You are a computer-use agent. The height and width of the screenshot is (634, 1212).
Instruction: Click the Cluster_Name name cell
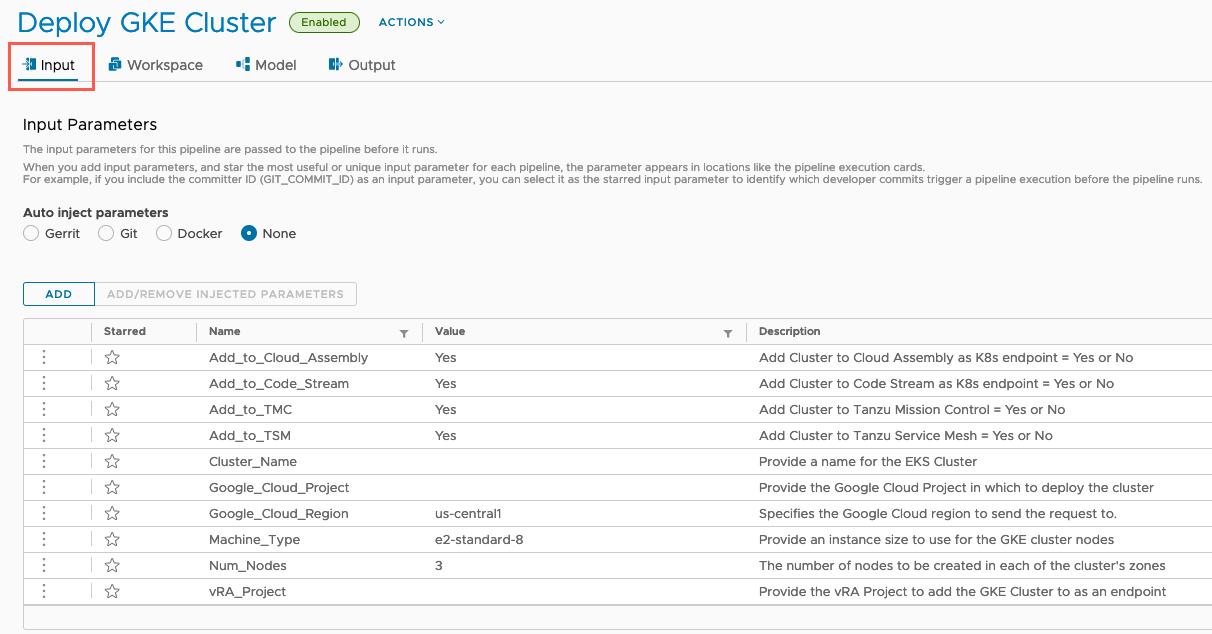(x=253, y=461)
